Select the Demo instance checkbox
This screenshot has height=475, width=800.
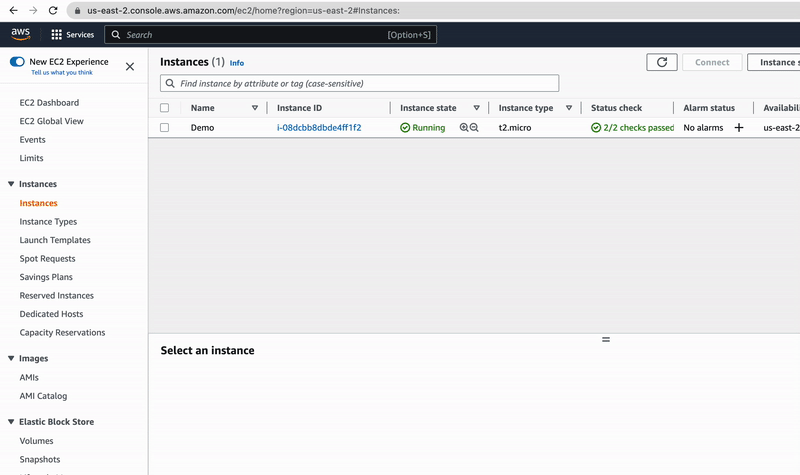tap(165, 128)
